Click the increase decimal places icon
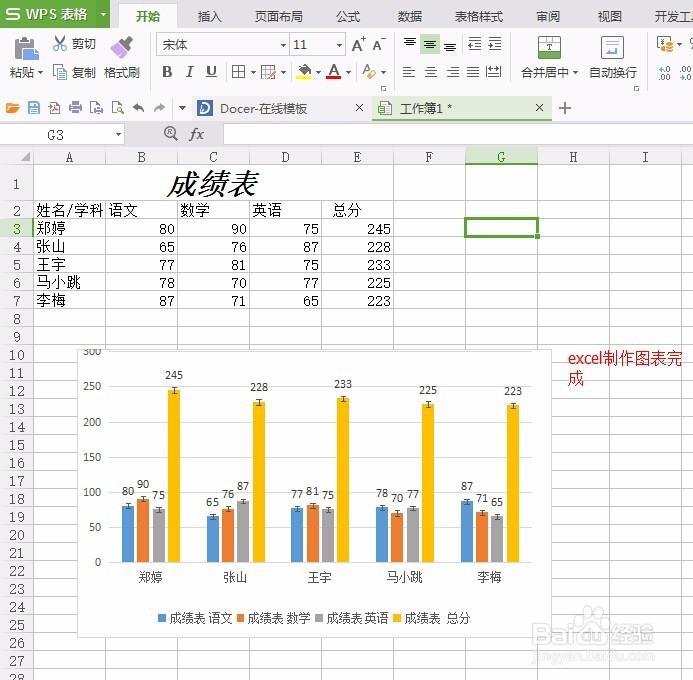 [664, 73]
